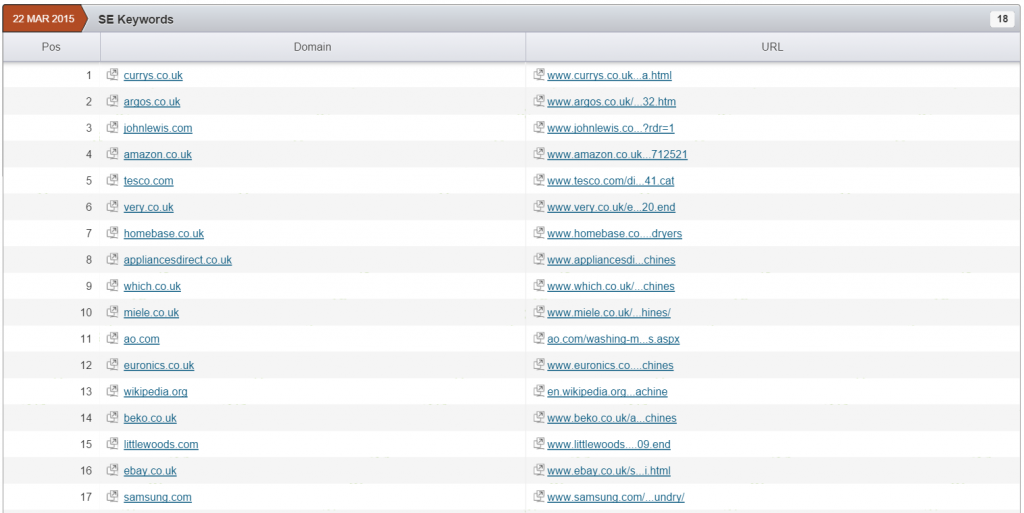This screenshot has height=513, width=1024.
Task: Sort by the Domain column header
Action: [x=312, y=47]
